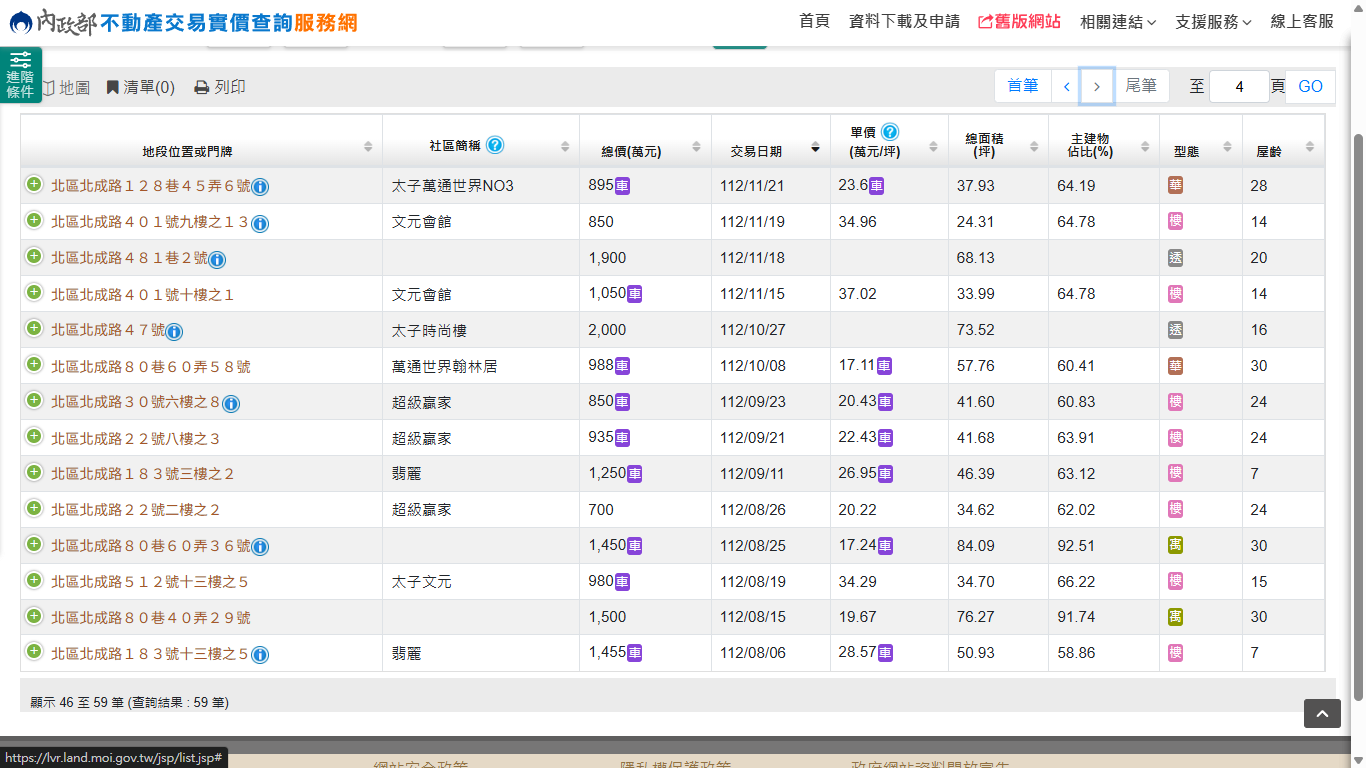Open address link 北區北成路80巷60弄58號
Image resolution: width=1366 pixels, height=768 pixels.
pos(151,366)
